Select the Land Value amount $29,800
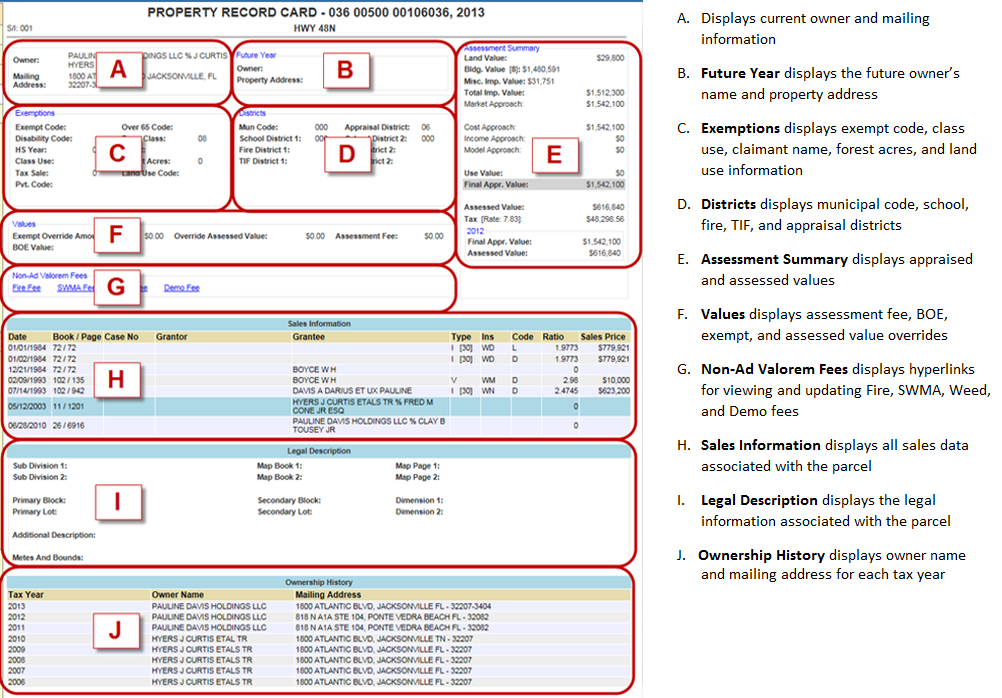 click(x=610, y=58)
